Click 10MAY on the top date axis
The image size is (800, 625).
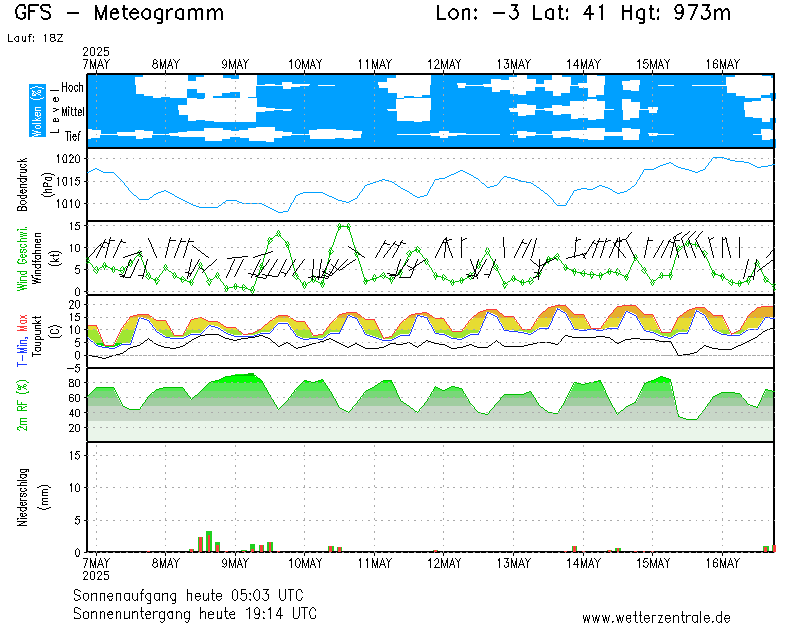(x=305, y=64)
